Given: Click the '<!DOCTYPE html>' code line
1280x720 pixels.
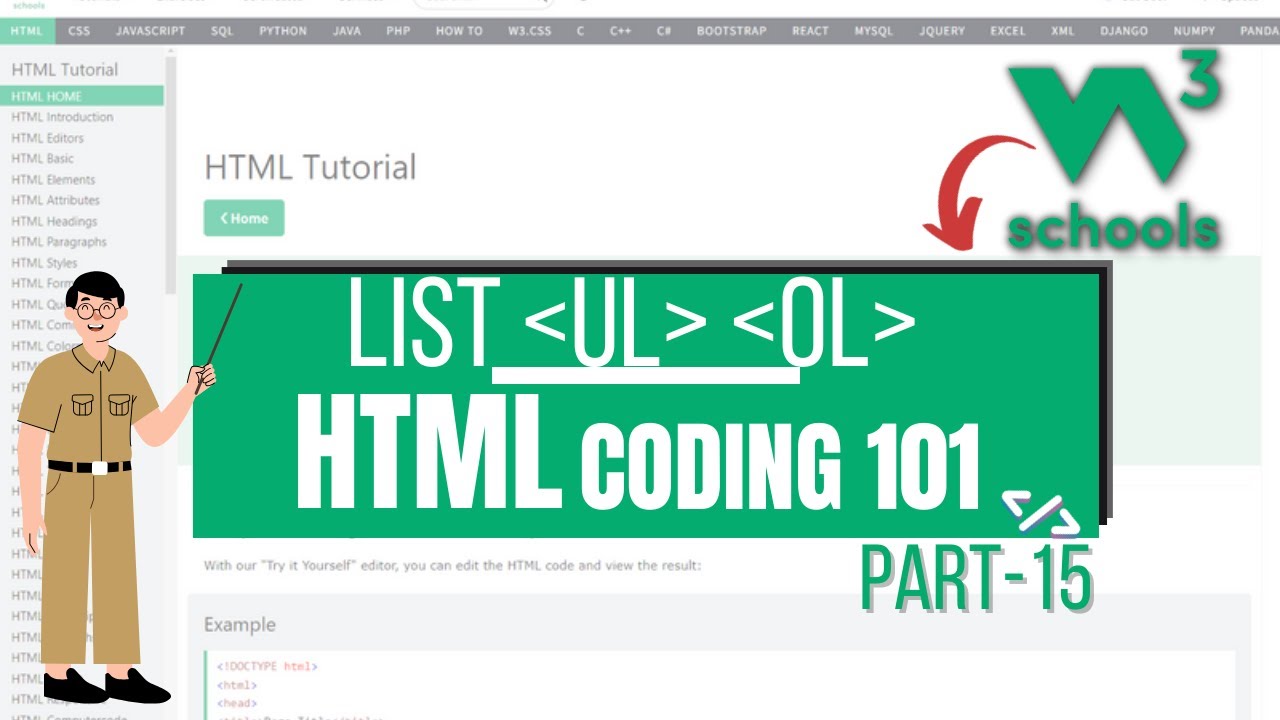Looking at the screenshot, I should (267, 666).
